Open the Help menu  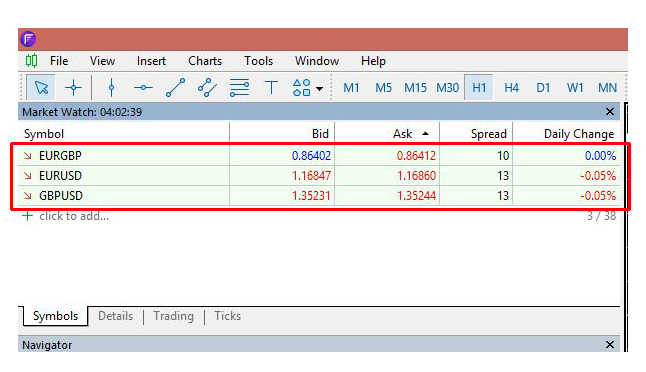click(373, 61)
